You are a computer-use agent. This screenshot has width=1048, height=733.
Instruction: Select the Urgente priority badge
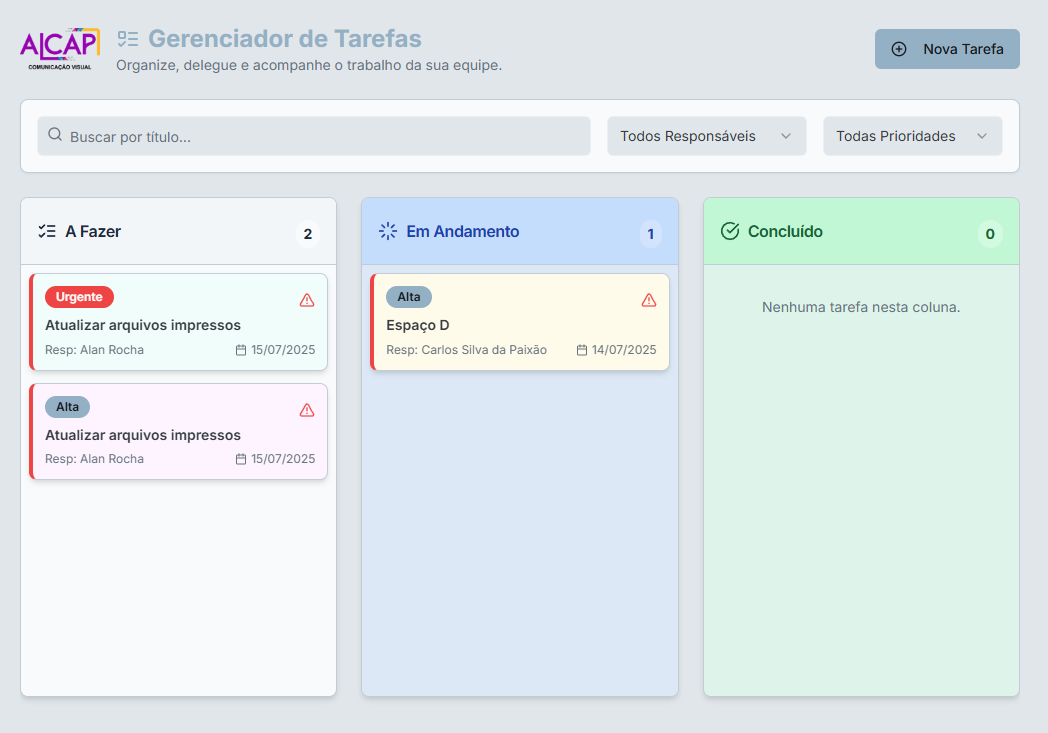click(x=78, y=296)
